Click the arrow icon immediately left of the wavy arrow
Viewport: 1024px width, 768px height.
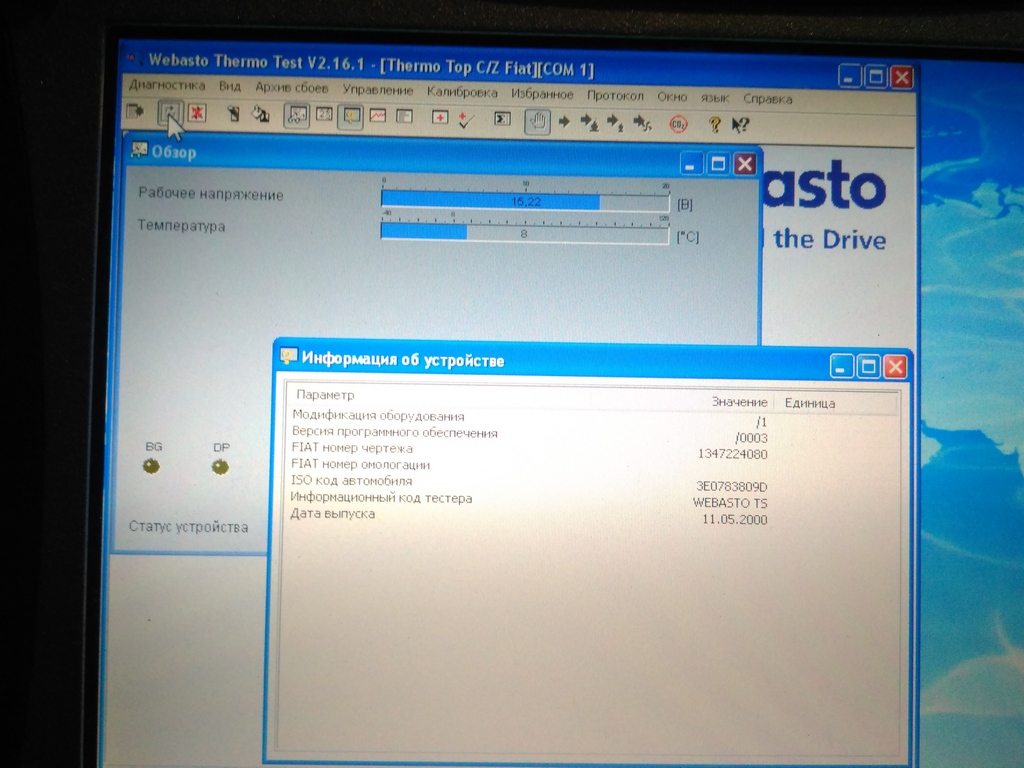615,123
